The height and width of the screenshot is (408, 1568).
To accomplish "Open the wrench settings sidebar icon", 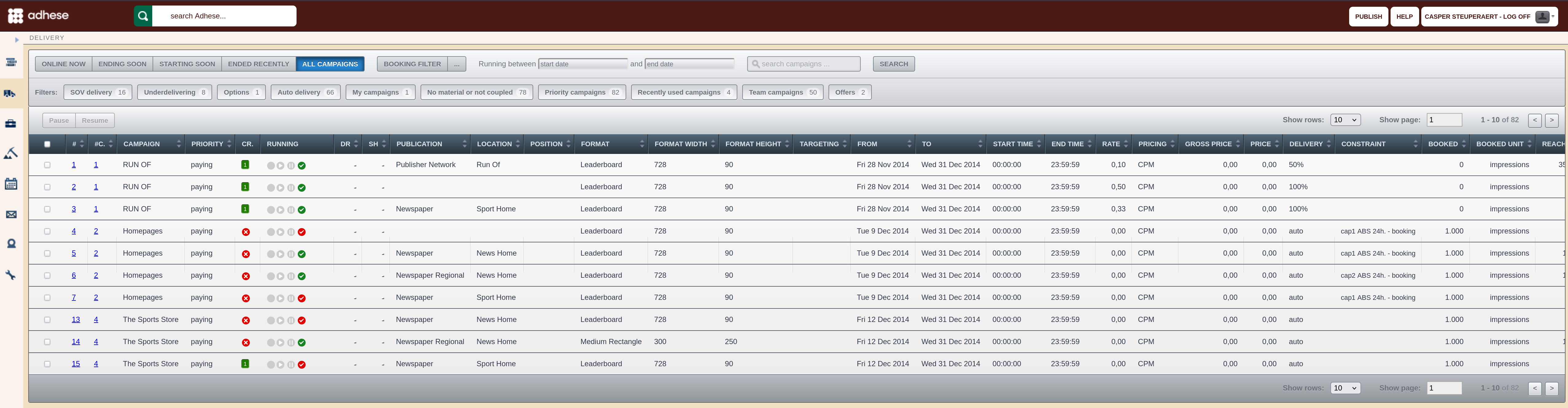I will 10,275.
